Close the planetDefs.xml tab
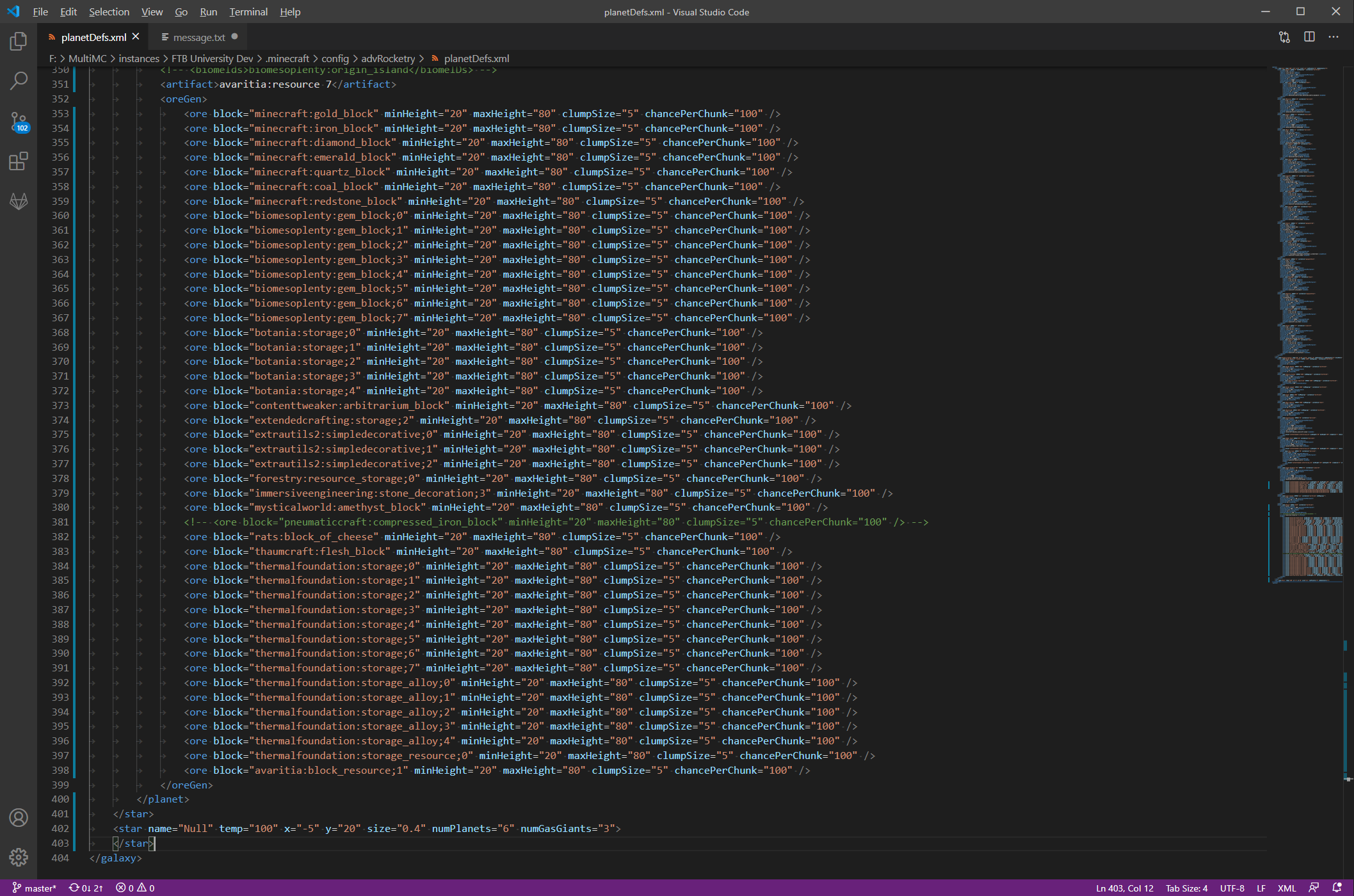 coord(136,36)
